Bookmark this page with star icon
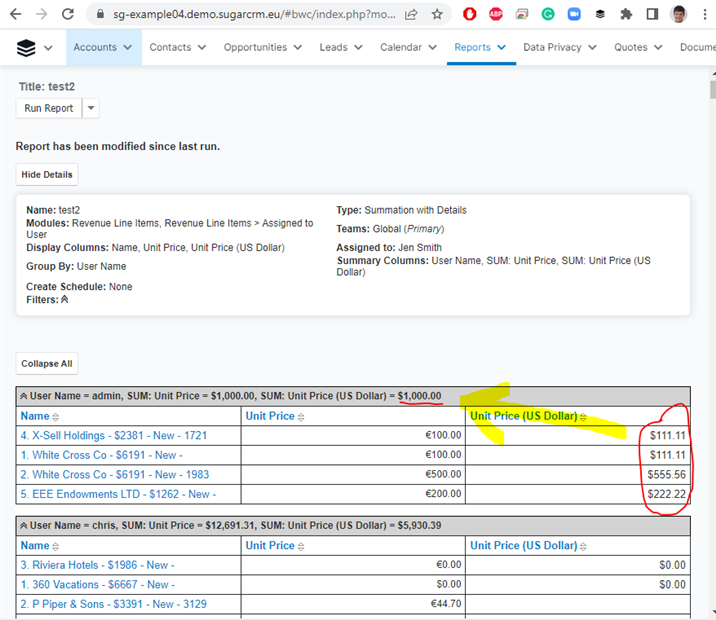The height and width of the screenshot is (620, 716). point(437,14)
